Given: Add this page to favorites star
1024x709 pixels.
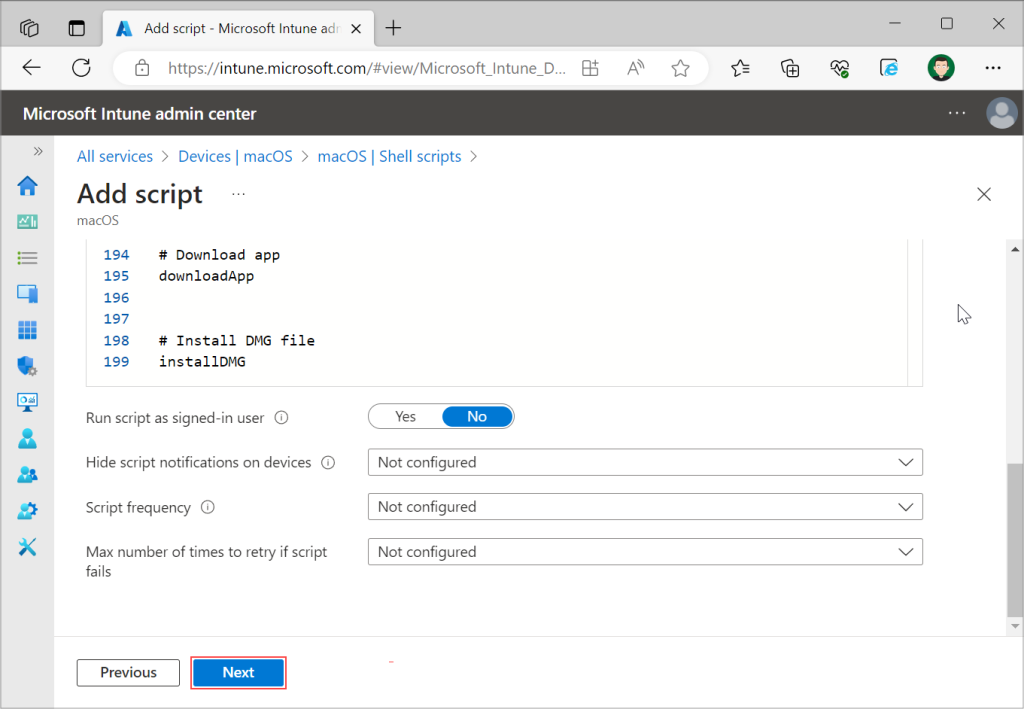Looking at the screenshot, I should click(680, 68).
